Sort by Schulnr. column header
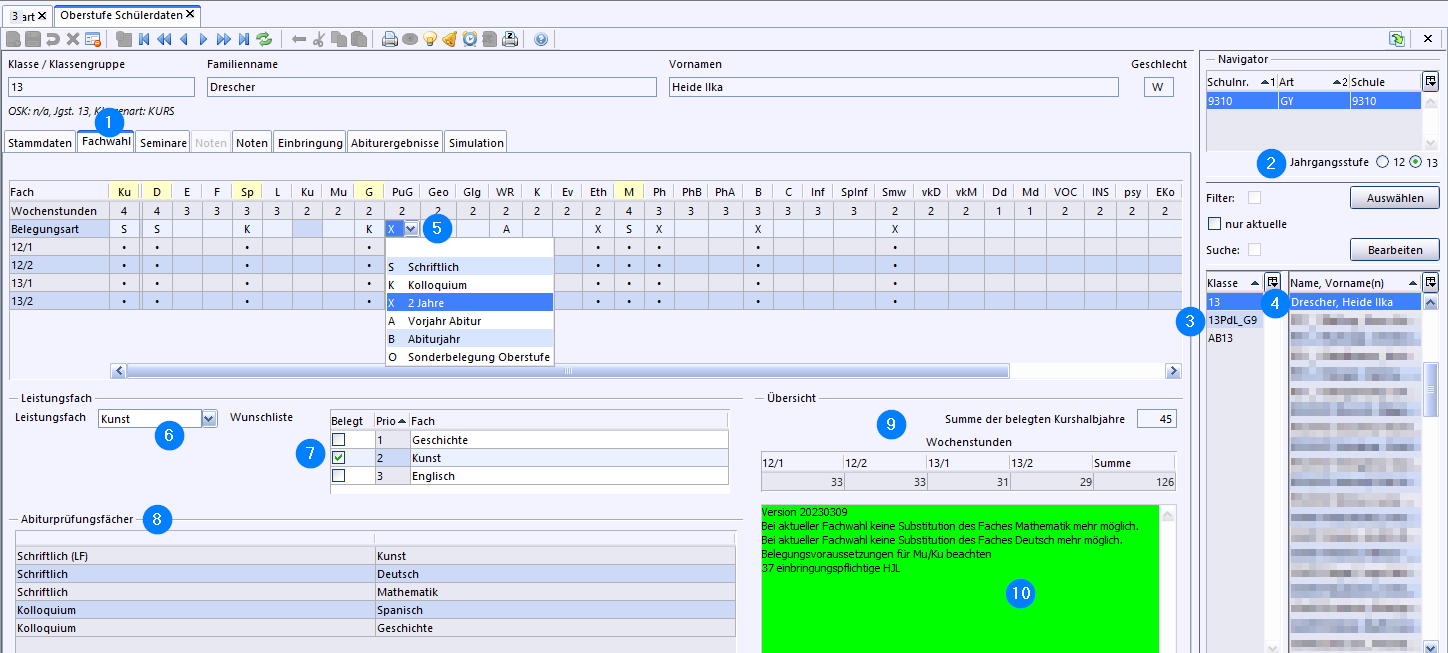Image resolution: width=1448 pixels, height=653 pixels. (x=1241, y=82)
